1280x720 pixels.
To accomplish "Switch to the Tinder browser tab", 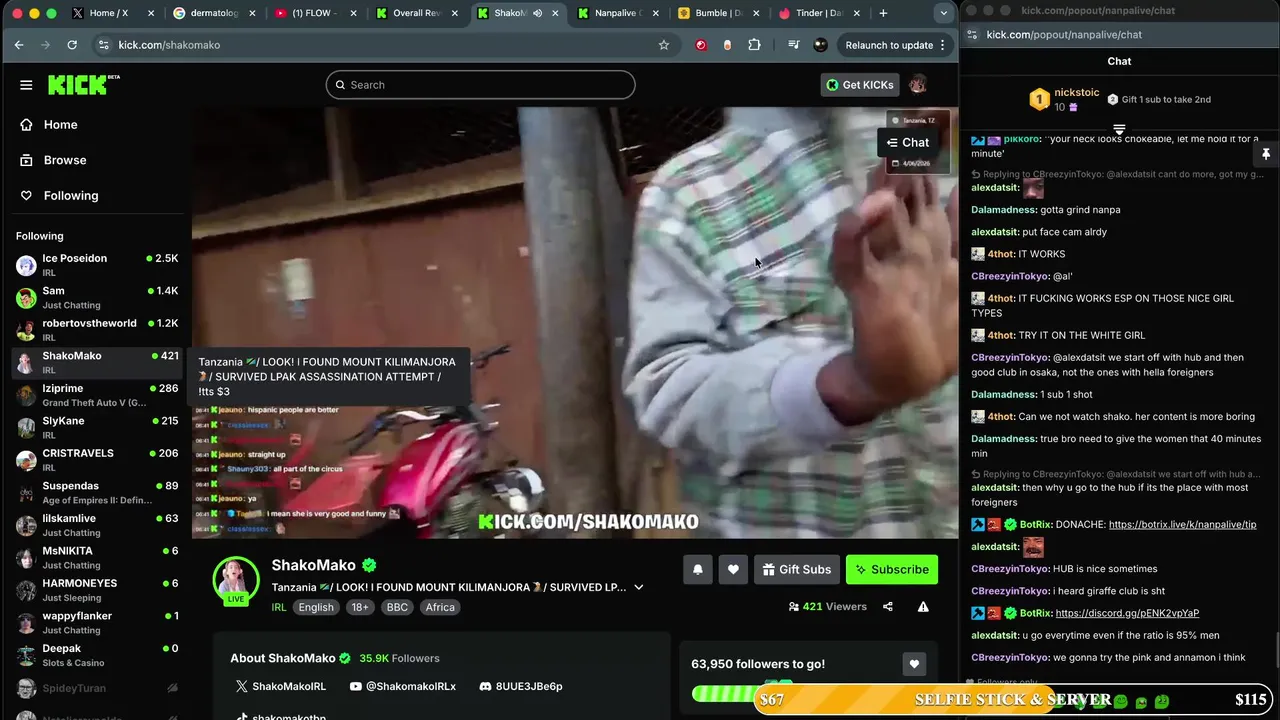I will [x=818, y=13].
